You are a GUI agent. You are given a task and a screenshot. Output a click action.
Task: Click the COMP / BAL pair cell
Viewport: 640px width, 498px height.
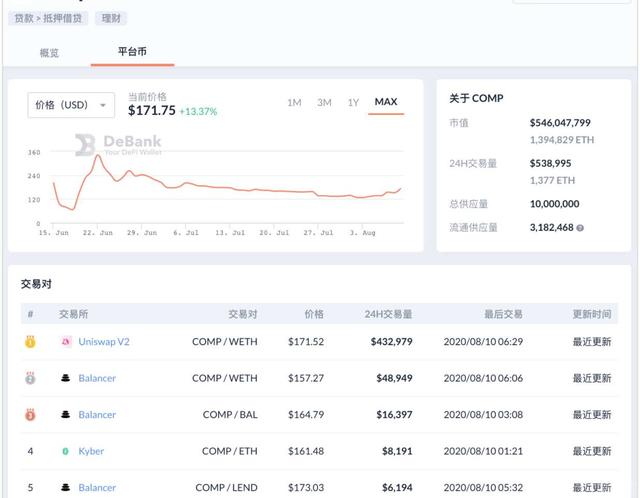(230, 415)
